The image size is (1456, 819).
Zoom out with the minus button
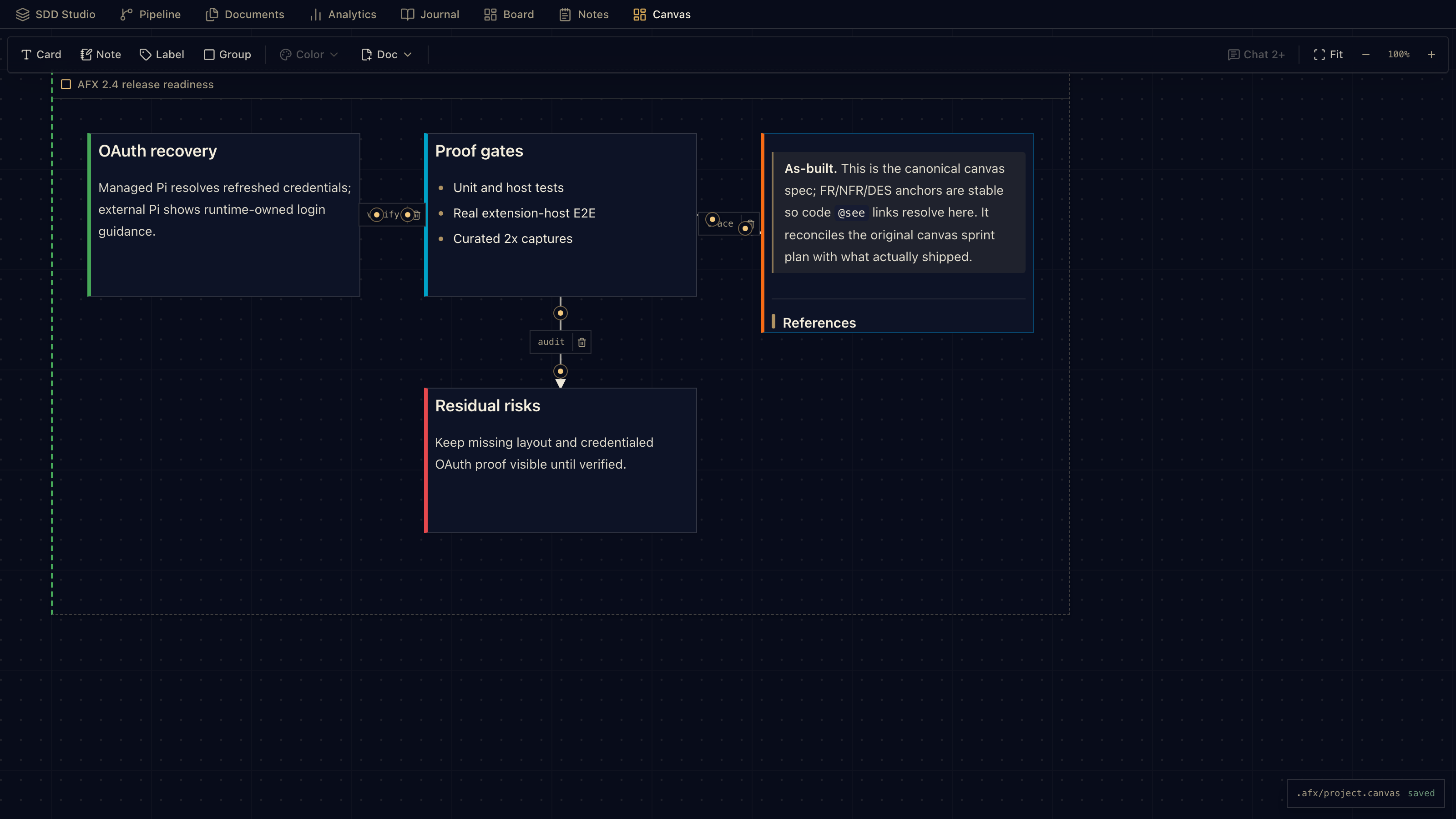tap(1365, 54)
